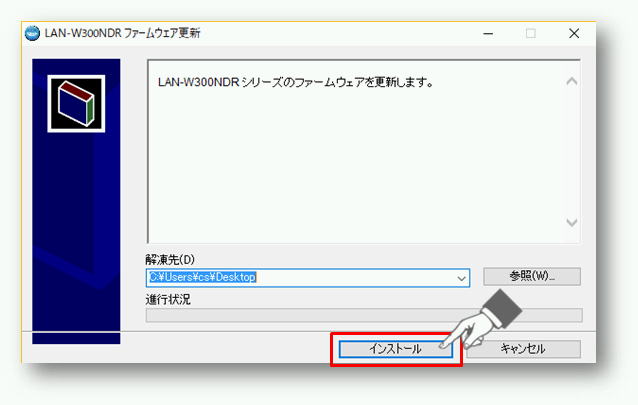Image resolution: width=638 pixels, height=405 pixels.
Task: Click the window title LAN-W300NDR ファームウェア更新
Action: pyautogui.click(x=122, y=33)
